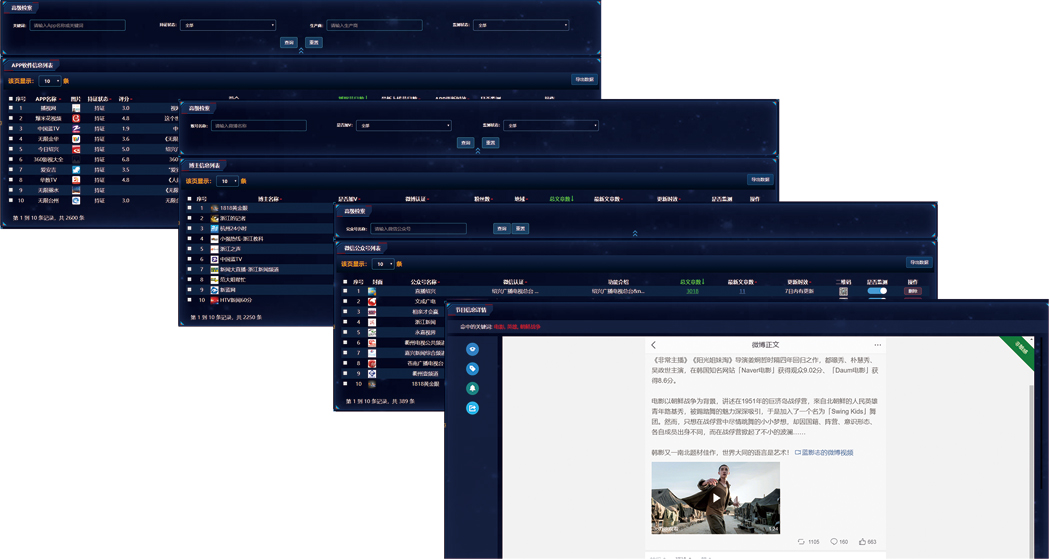The image size is (1049, 559).
Task: Click 直播绍兴 account name in WeChat list
Action: pos(425,292)
